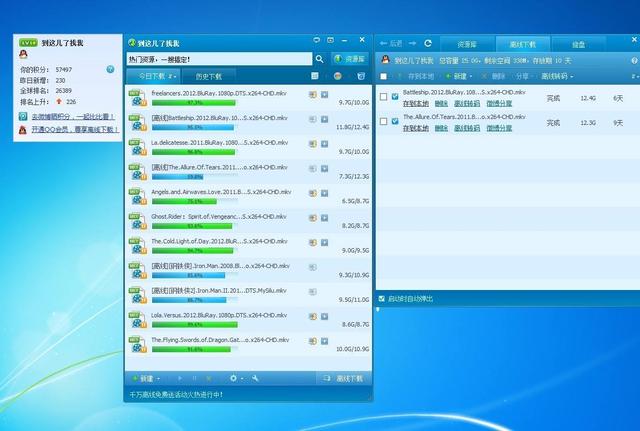
Task: Switch to the 历史下载 tab
Action: click(x=208, y=76)
